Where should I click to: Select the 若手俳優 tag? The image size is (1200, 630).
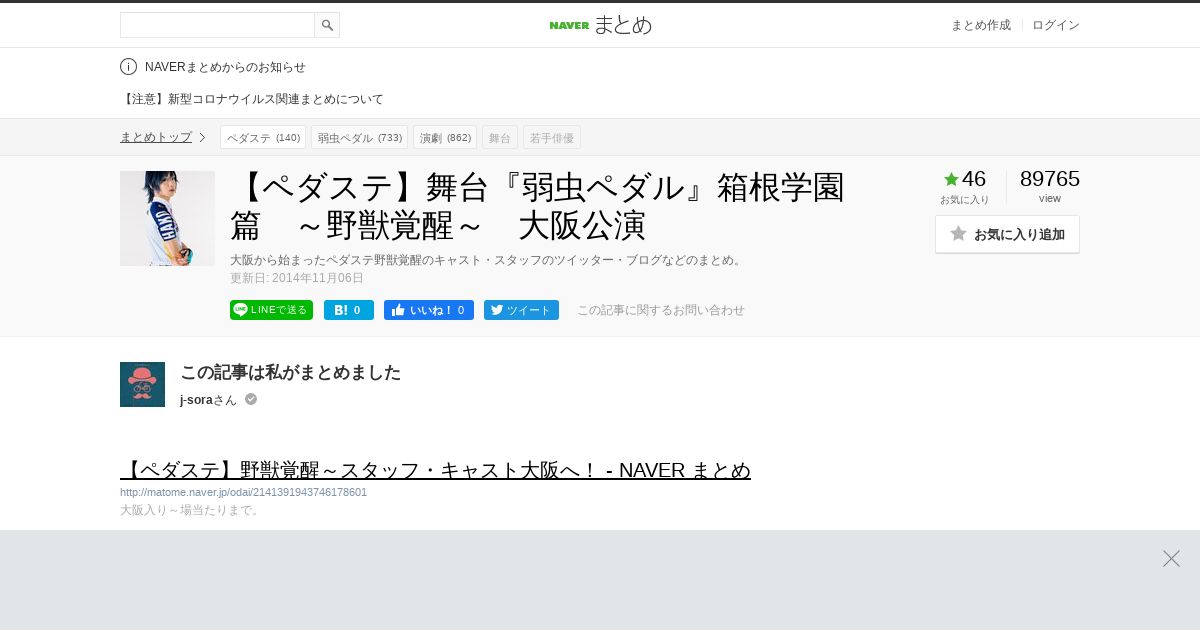coord(552,137)
